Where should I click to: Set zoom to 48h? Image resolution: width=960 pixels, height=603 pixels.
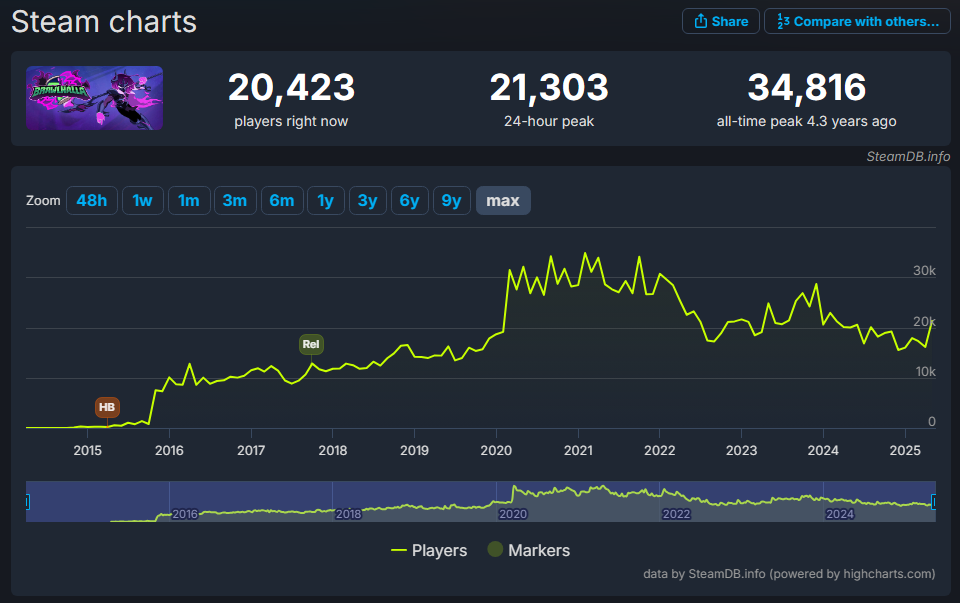point(92,201)
